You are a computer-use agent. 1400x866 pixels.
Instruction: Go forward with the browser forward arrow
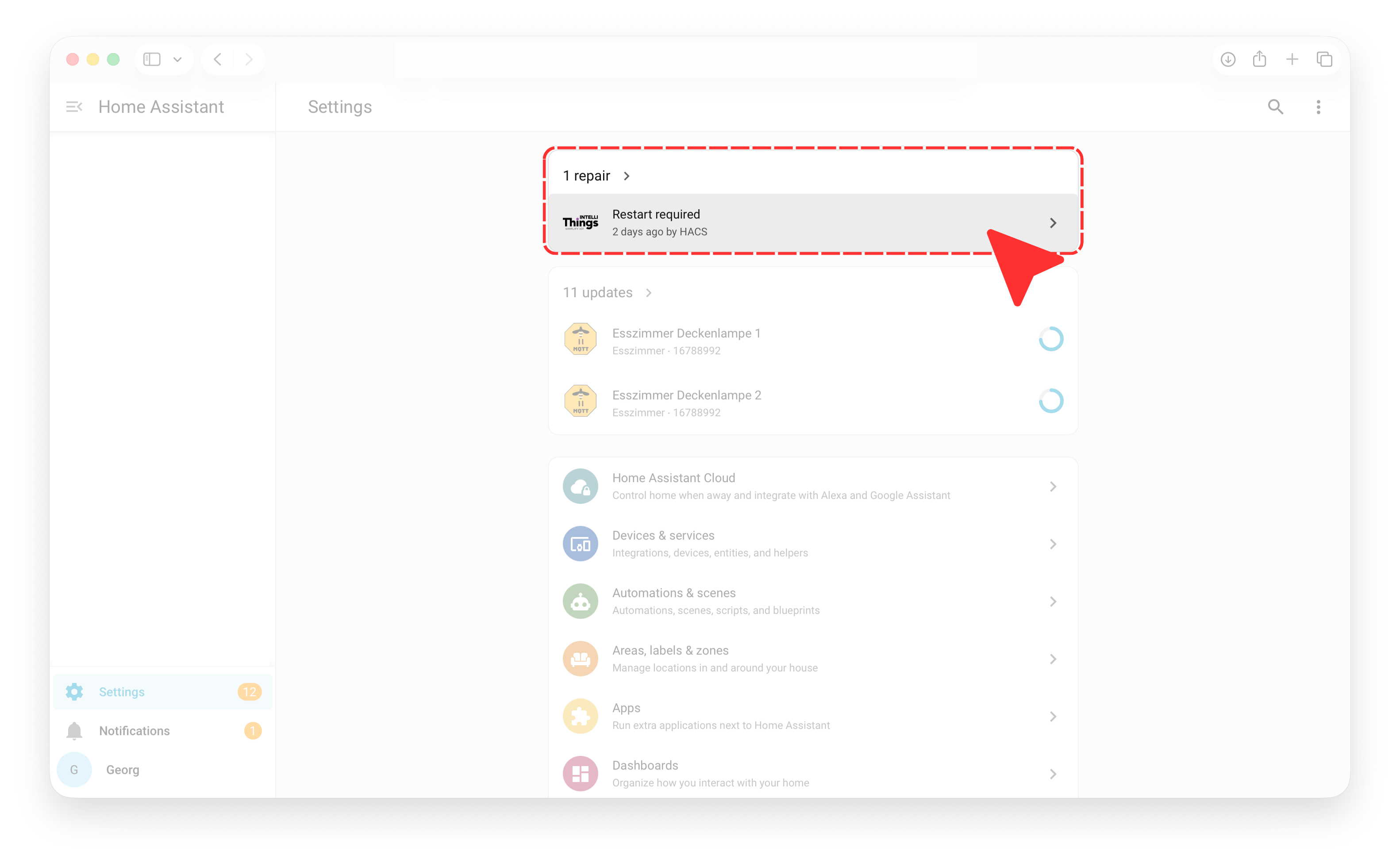[x=249, y=60]
